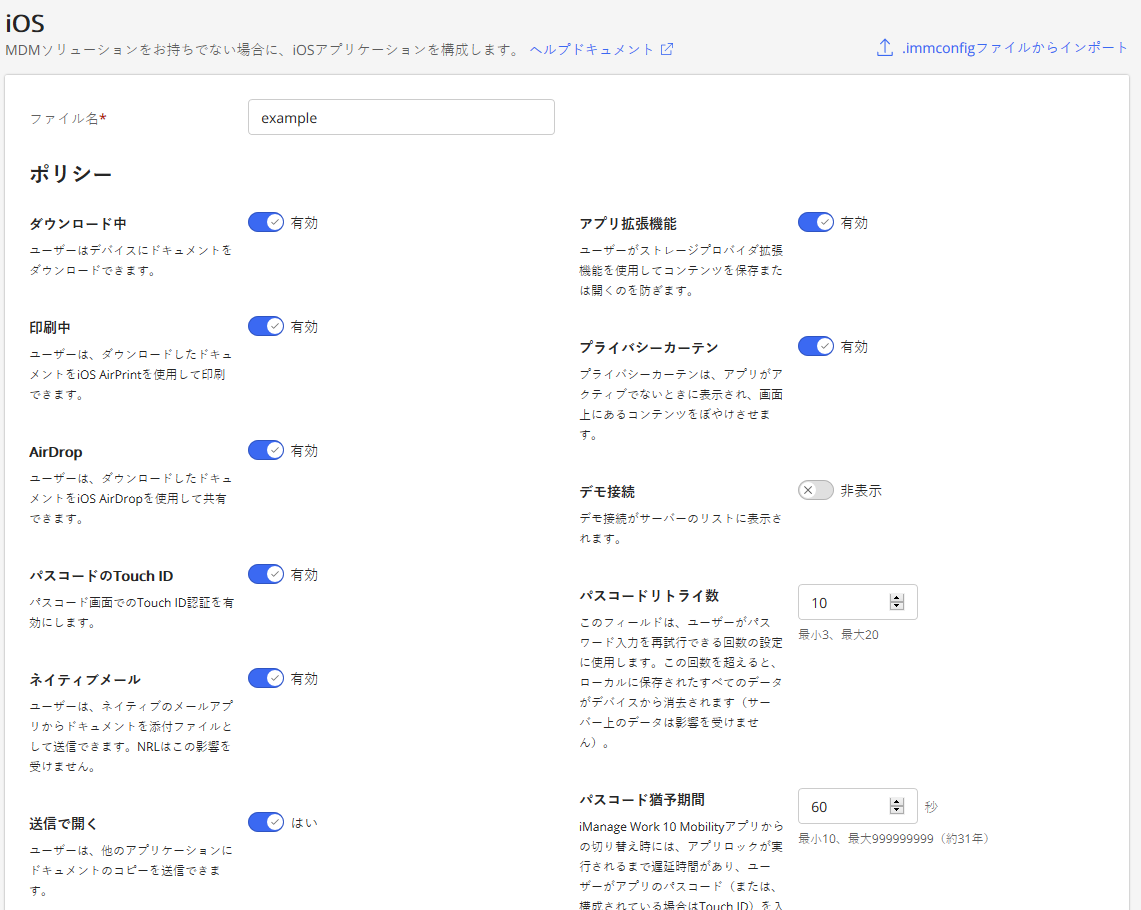Decrease パスコード猶予期間 with down arrow
Image resolution: width=1141 pixels, height=910 pixels.
[896, 810]
